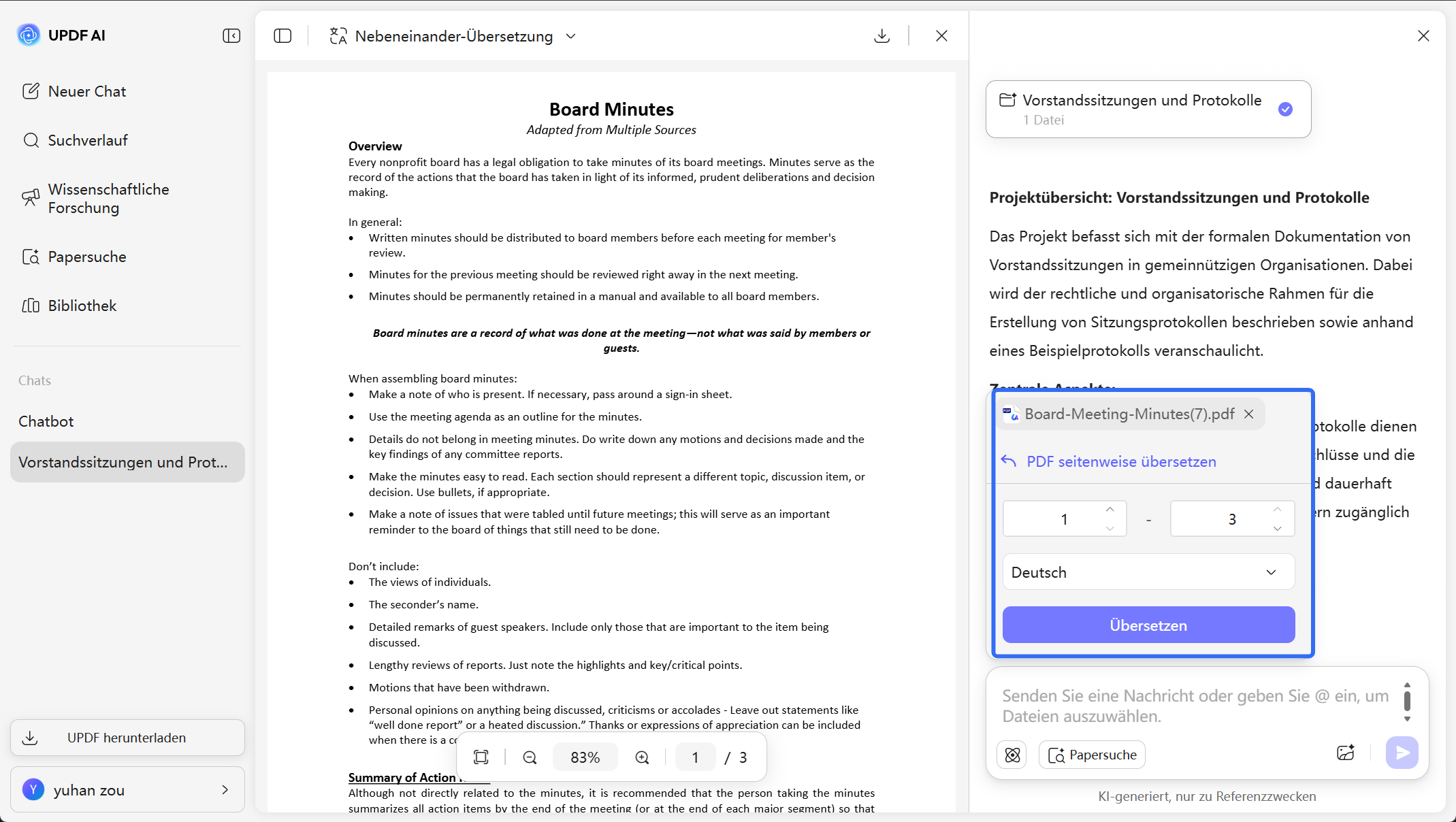Decrease the end page number
Image resolution: width=1456 pixels, height=822 pixels.
click(1277, 529)
